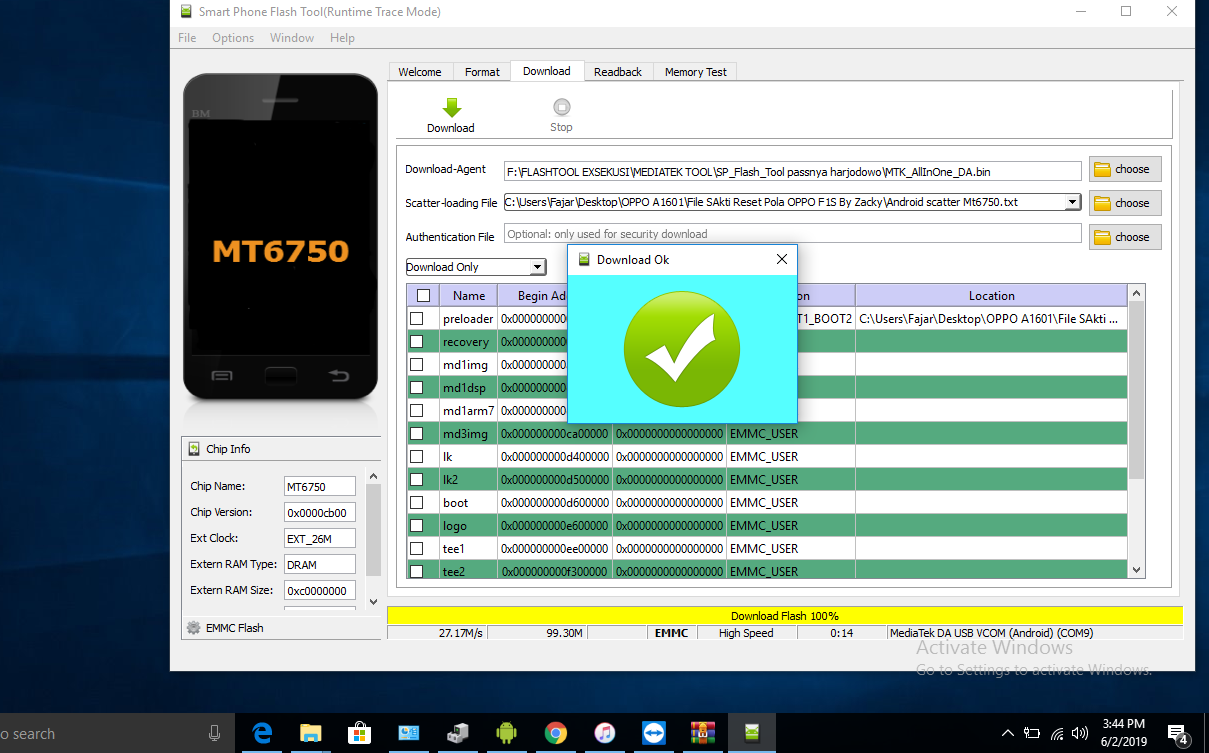Switch to the Readback tab
The width and height of the screenshot is (1209, 753).
click(618, 72)
